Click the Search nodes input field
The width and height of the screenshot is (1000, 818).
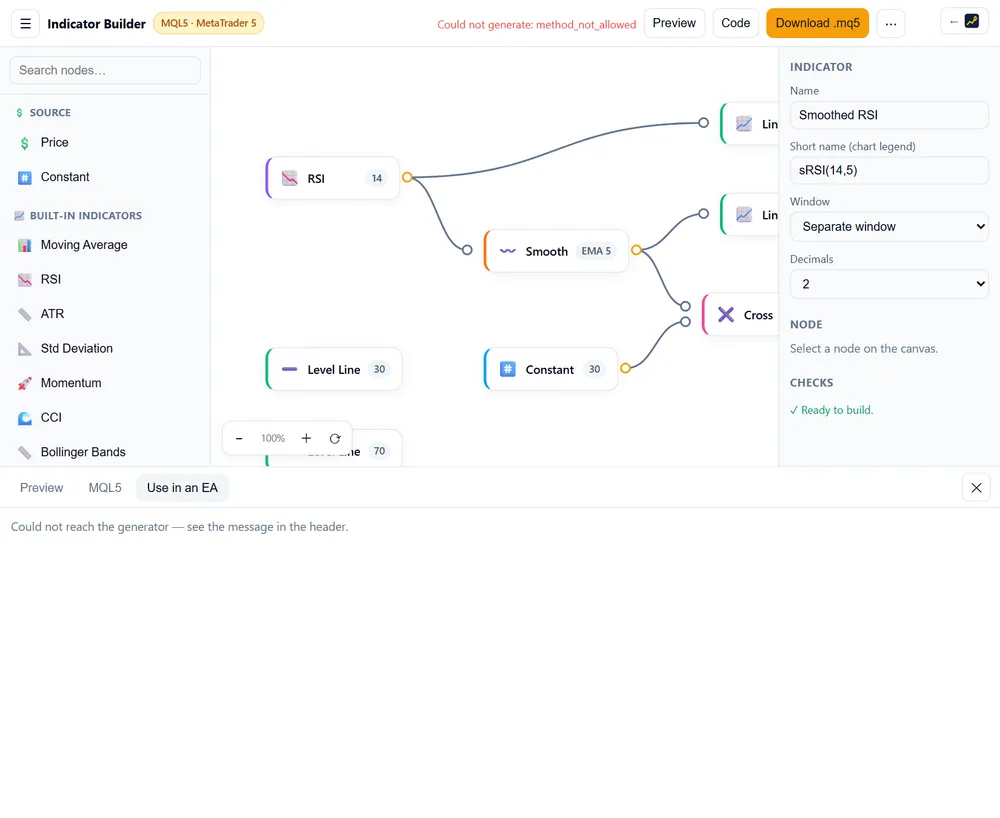(x=105, y=70)
